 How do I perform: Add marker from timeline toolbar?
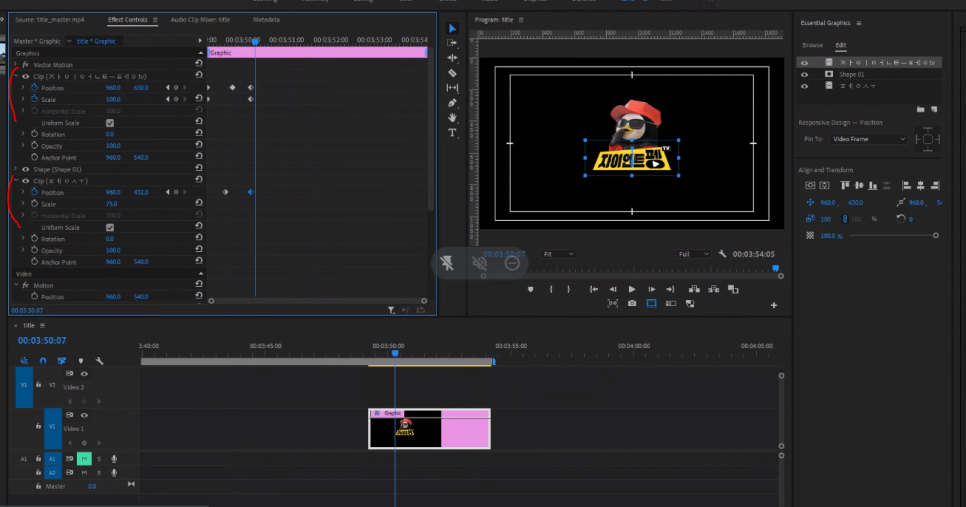pyautogui.click(x=81, y=360)
